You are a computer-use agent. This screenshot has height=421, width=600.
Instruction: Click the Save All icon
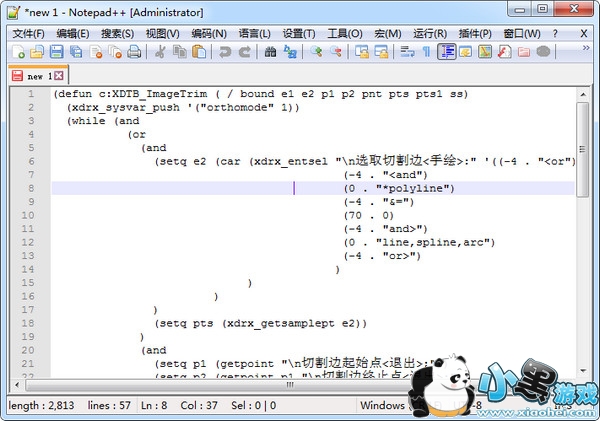[x=76, y=51]
